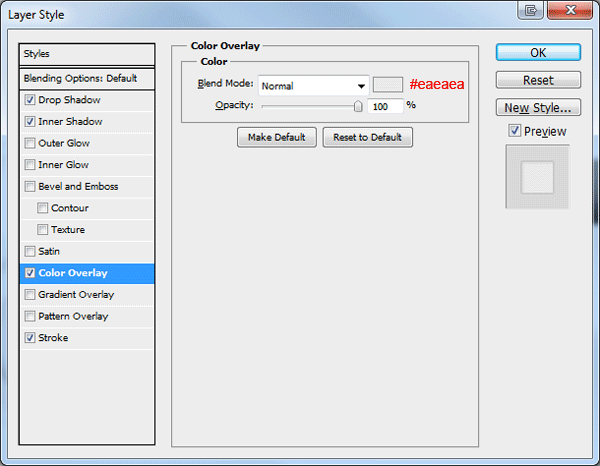Select the Contour label

point(70,208)
